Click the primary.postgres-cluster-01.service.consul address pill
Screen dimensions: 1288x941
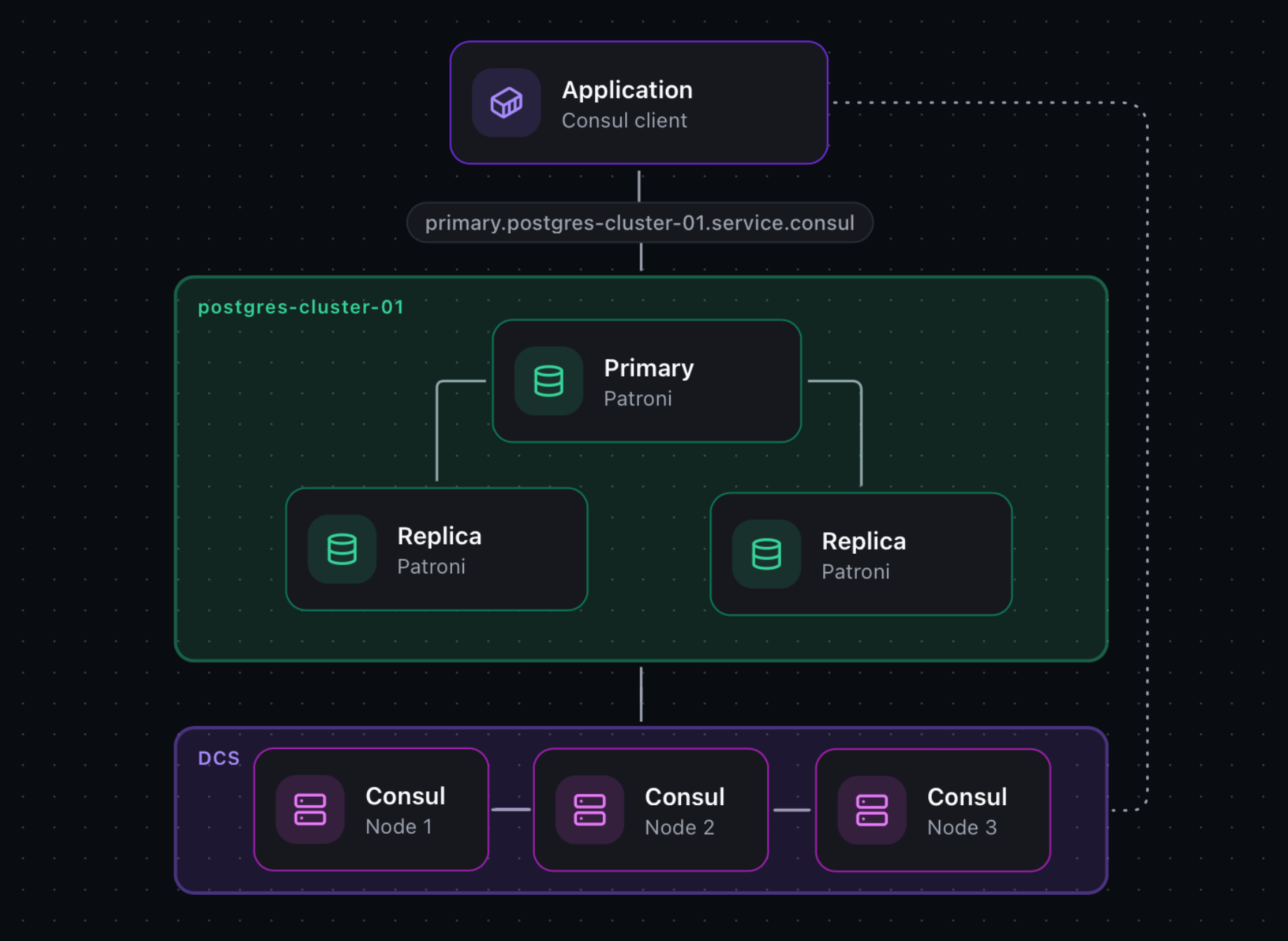pos(640,223)
